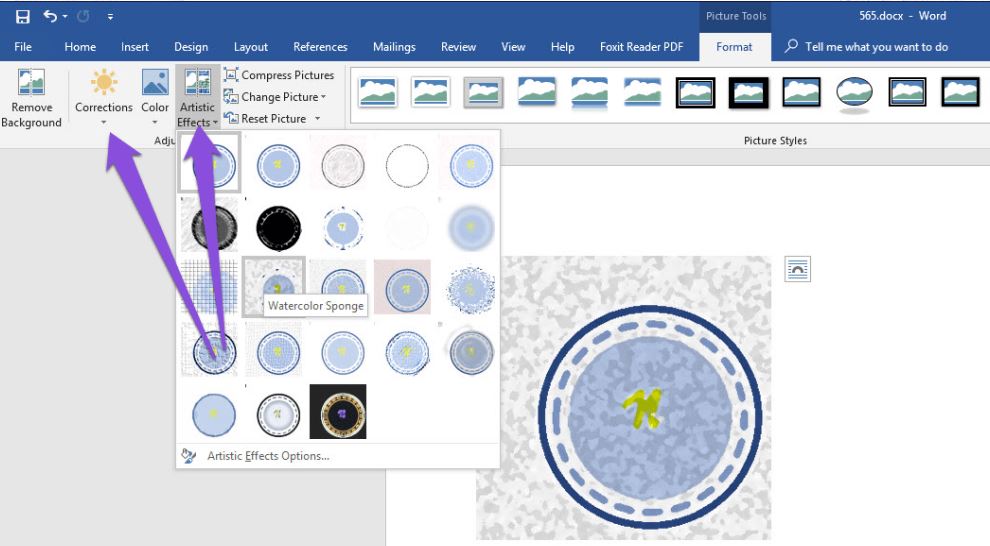The height and width of the screenshot is (546, 990).
Task: Open the Change Picture dropdown arrow
Action: pos(323,97)
